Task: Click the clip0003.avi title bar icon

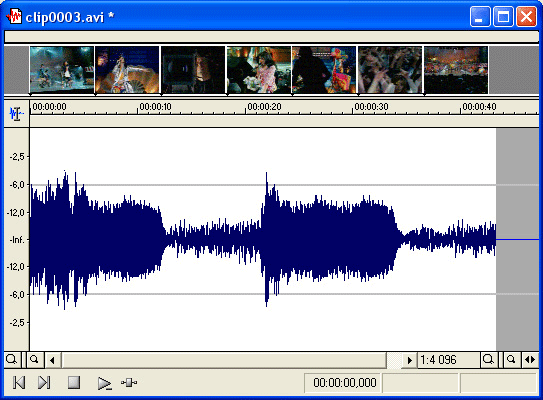Action: (14, 16)
